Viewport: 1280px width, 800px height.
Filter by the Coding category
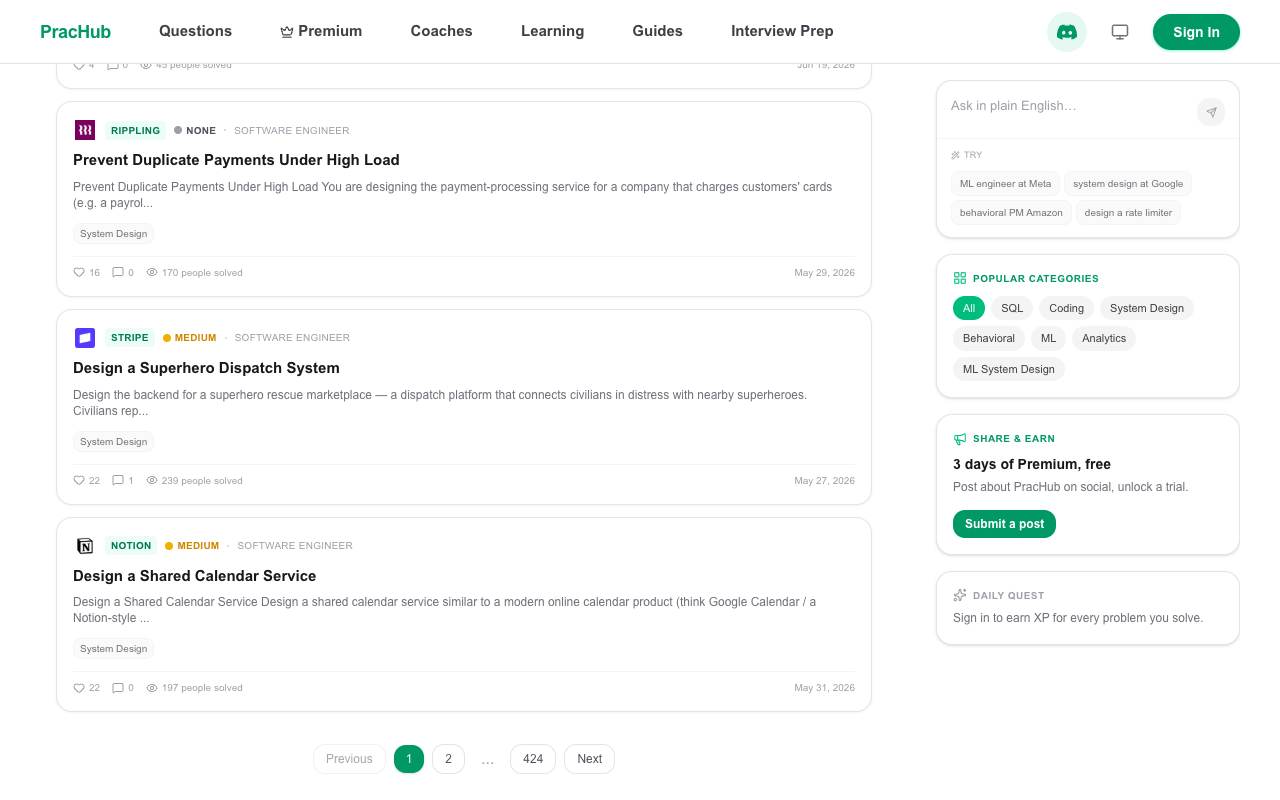click(x=1066, y=308)
